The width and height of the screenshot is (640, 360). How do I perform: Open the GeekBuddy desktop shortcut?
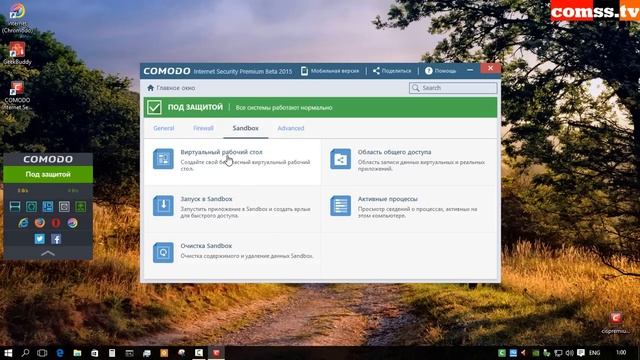[17, 53]
